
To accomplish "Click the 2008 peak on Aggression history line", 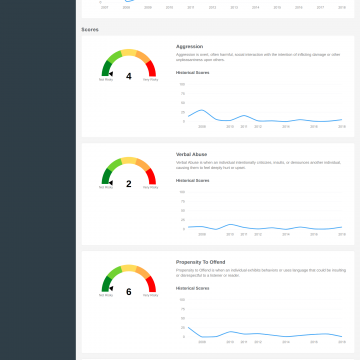I will (202, 110).
